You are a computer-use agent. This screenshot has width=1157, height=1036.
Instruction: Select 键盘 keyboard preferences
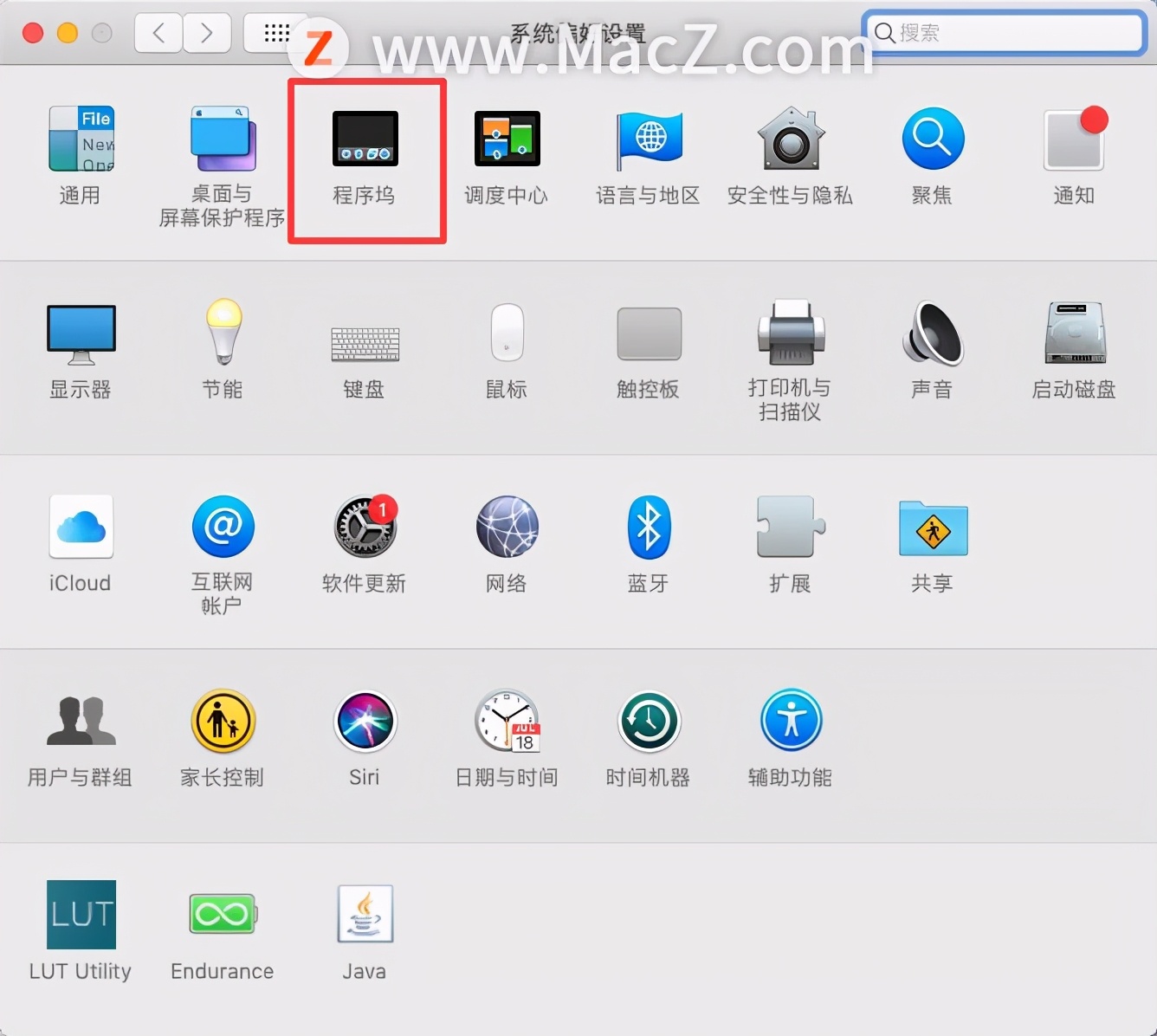click(x=365, y=351)
